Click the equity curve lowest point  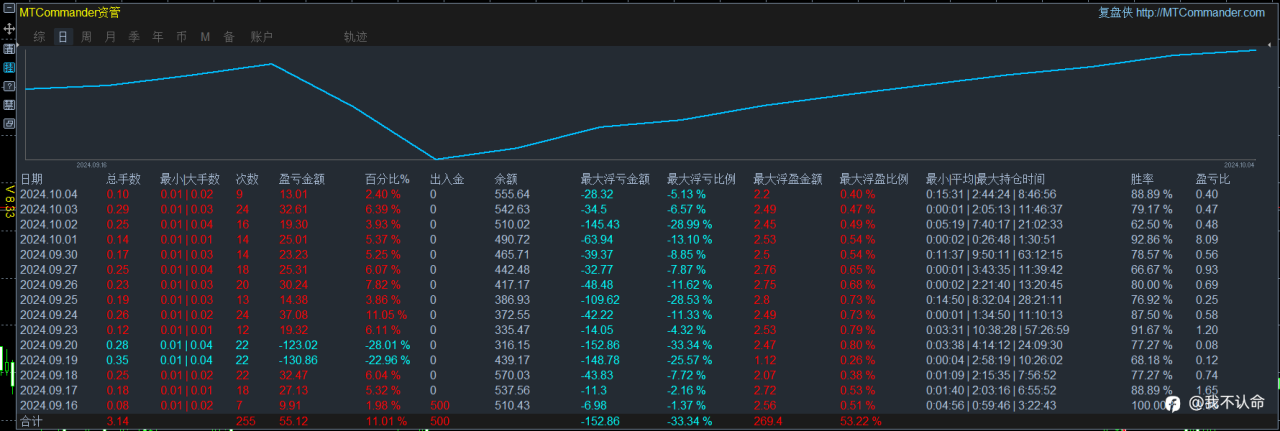[436, 158]
